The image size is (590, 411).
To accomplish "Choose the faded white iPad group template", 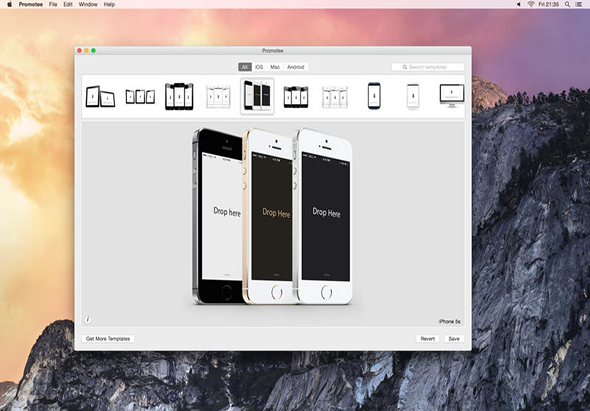I will 218,96.
